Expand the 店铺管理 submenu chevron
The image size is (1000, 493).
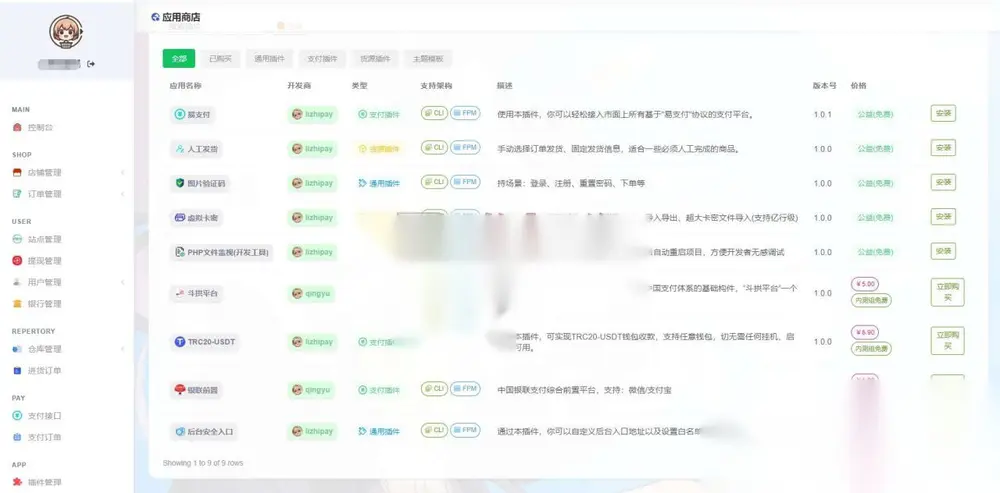(122, 173)
